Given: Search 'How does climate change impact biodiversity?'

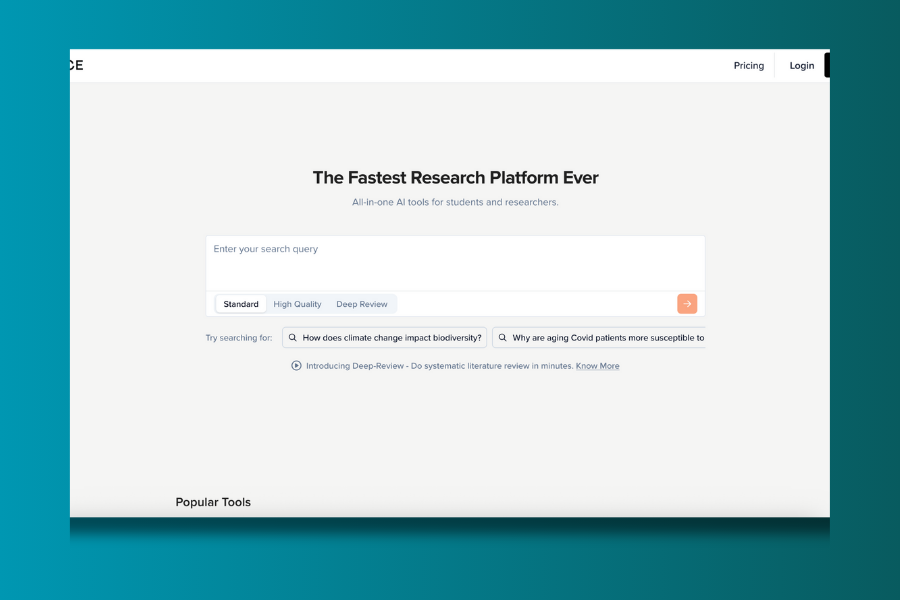Looking at the screenshot, I should pyautogui.click(x=385, y=338).
